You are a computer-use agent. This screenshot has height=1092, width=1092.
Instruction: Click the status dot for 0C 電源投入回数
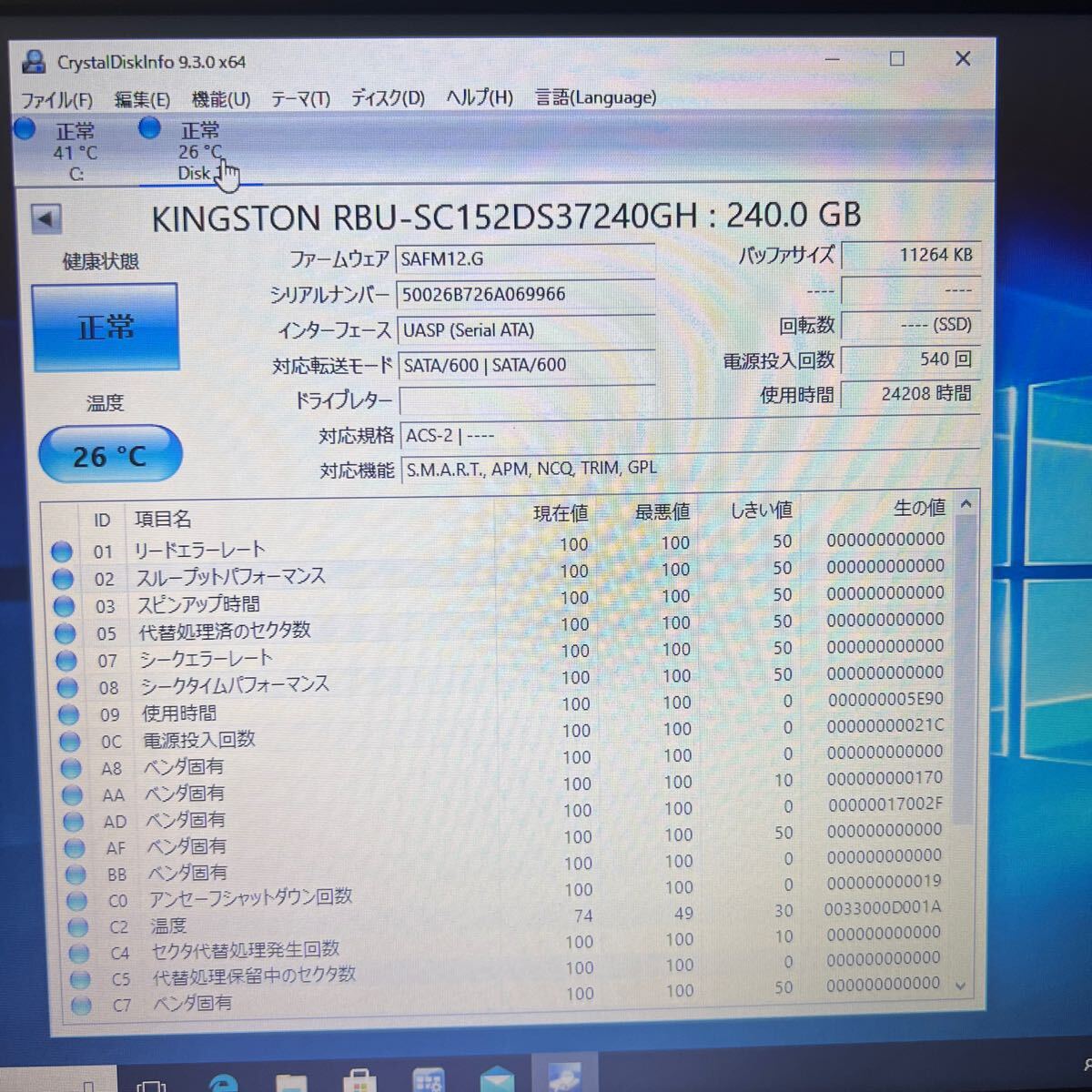pos(70,742)
